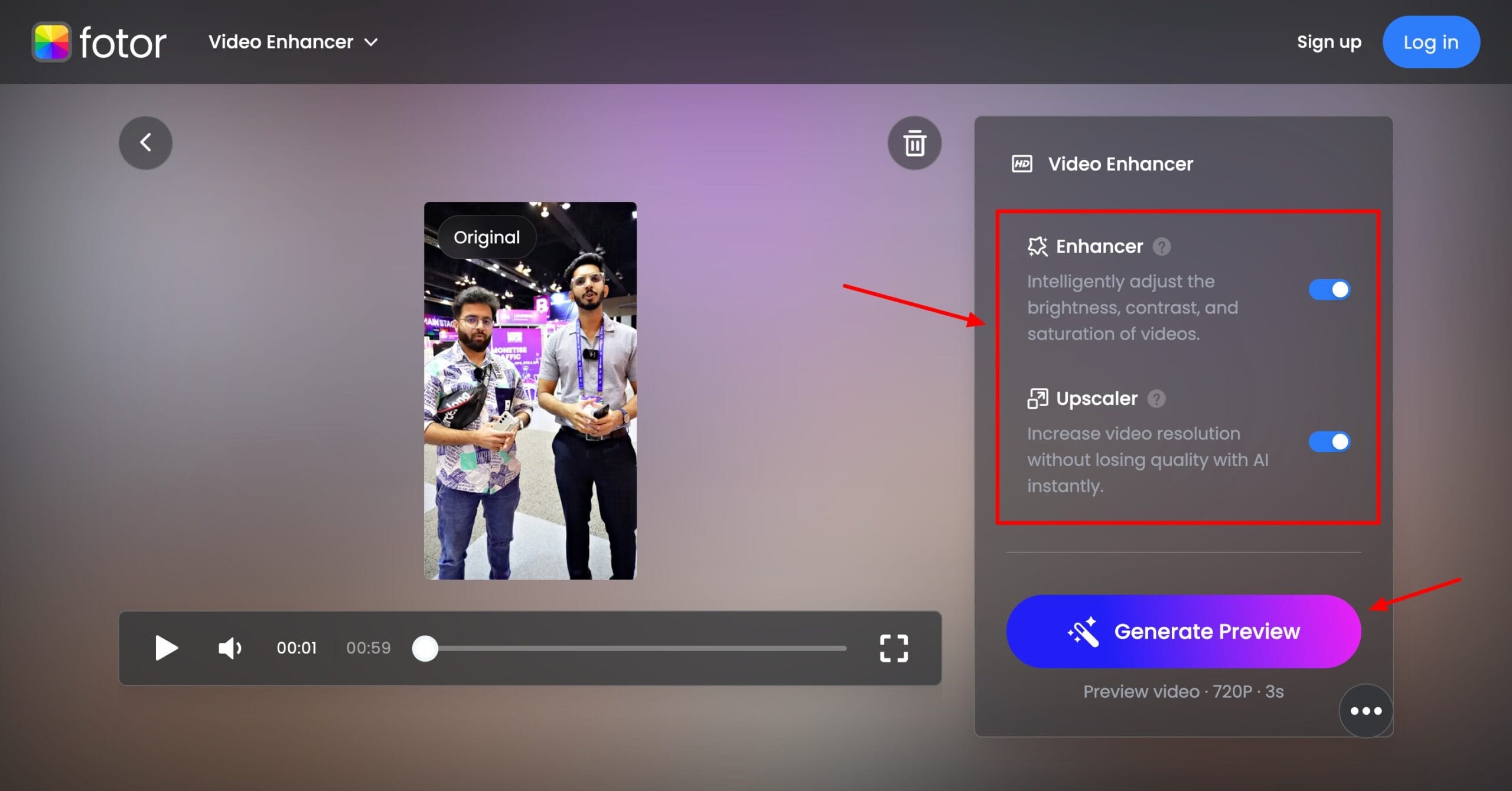Click the Original label badge
Viewport: 1512px width, 791px height.
[487, 237]
